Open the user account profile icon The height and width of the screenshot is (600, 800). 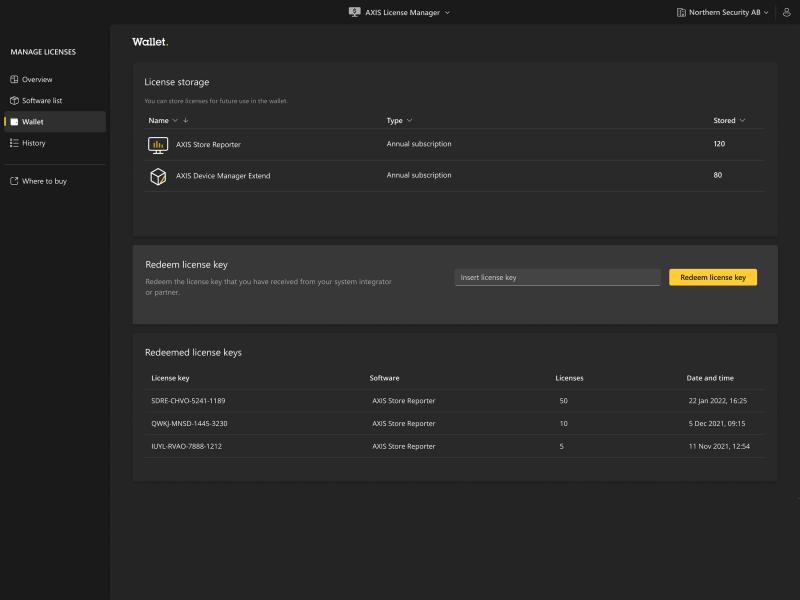(x=787, y=12)
